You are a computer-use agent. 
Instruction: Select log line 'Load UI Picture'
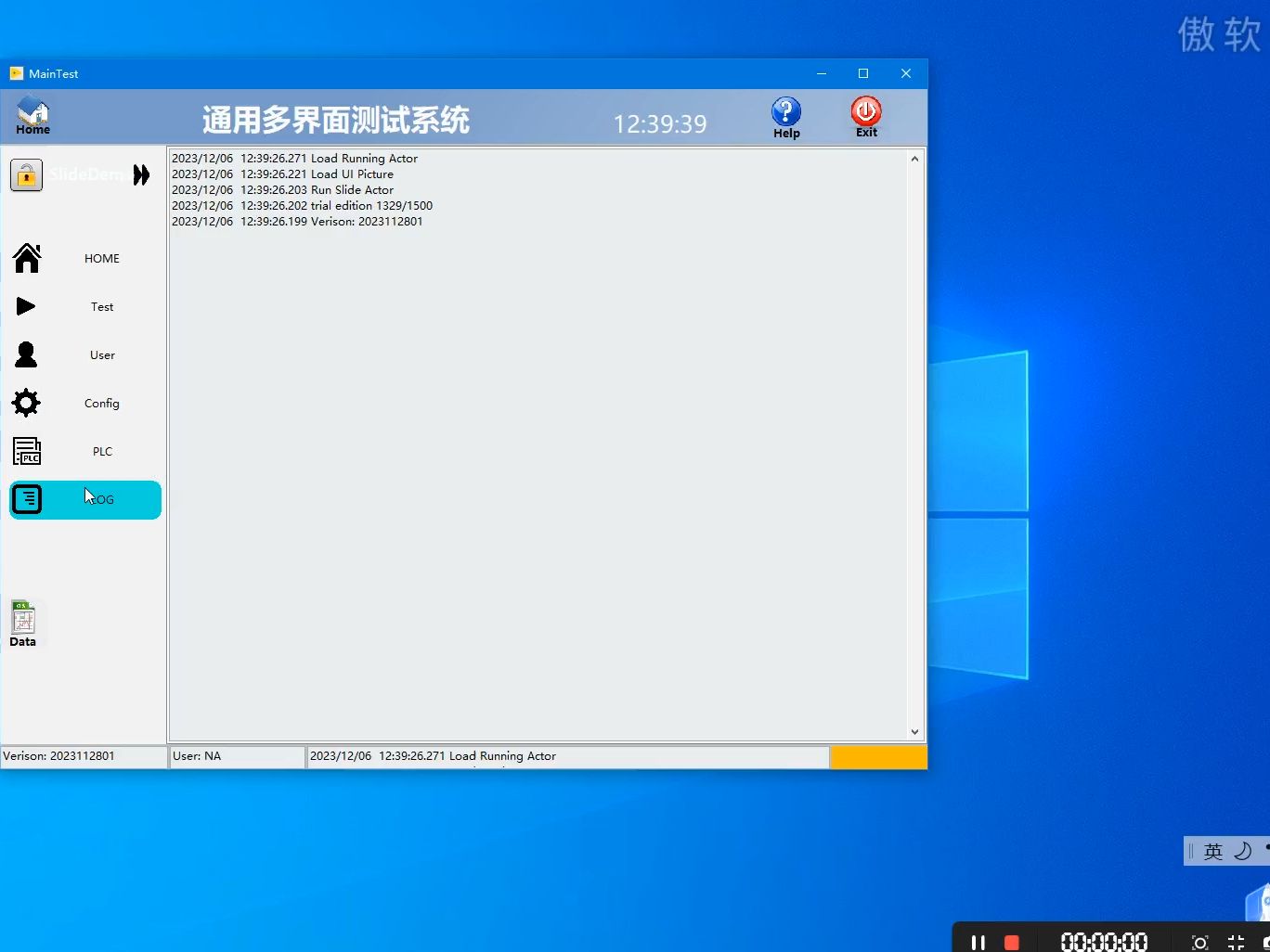pyautogui.click(x=283, y=174)
